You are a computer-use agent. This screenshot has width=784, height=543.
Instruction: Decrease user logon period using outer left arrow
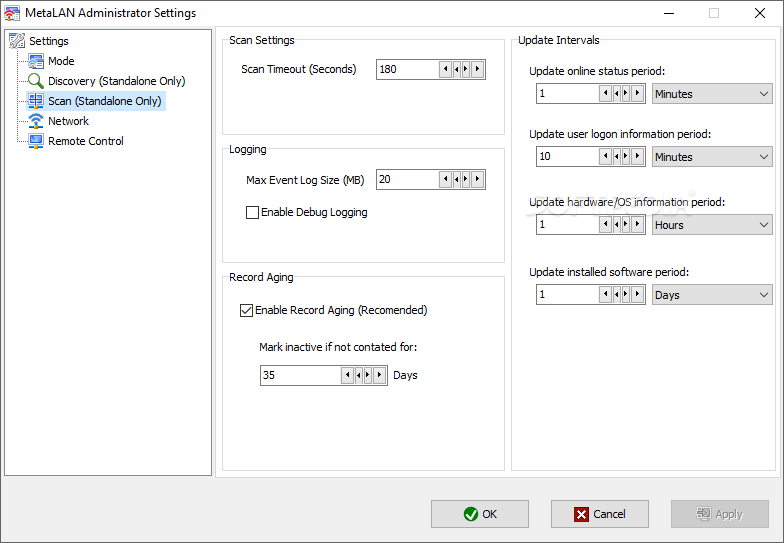[606, 156]
